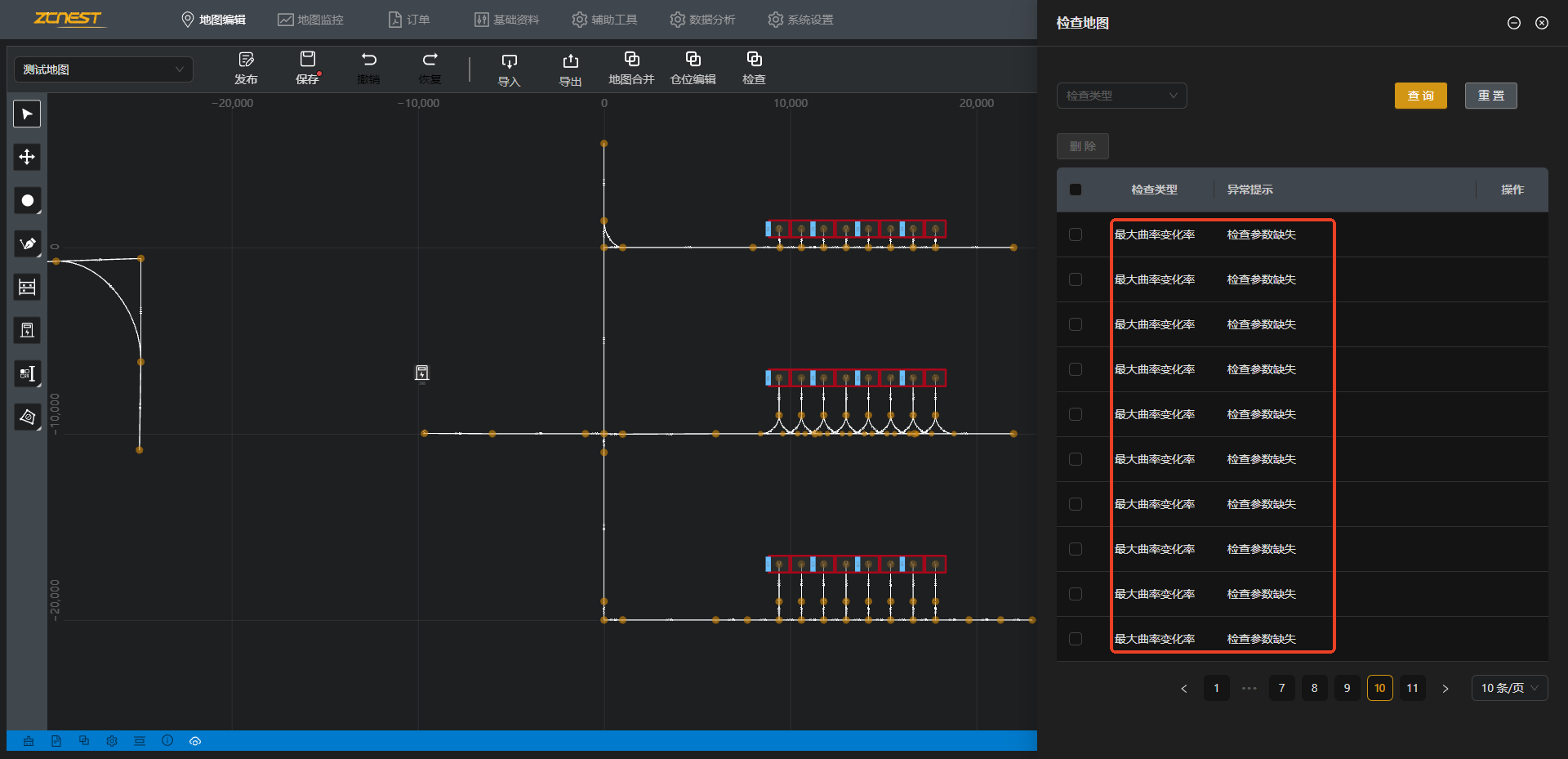Choose the text label measurement tool
The image size is (1568, 759).
click(x=27, y=373)
